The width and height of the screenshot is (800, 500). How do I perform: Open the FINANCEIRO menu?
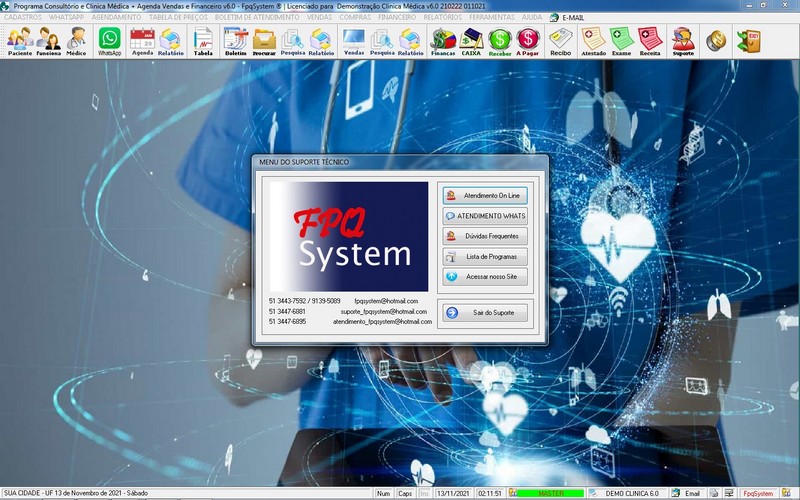397,17
